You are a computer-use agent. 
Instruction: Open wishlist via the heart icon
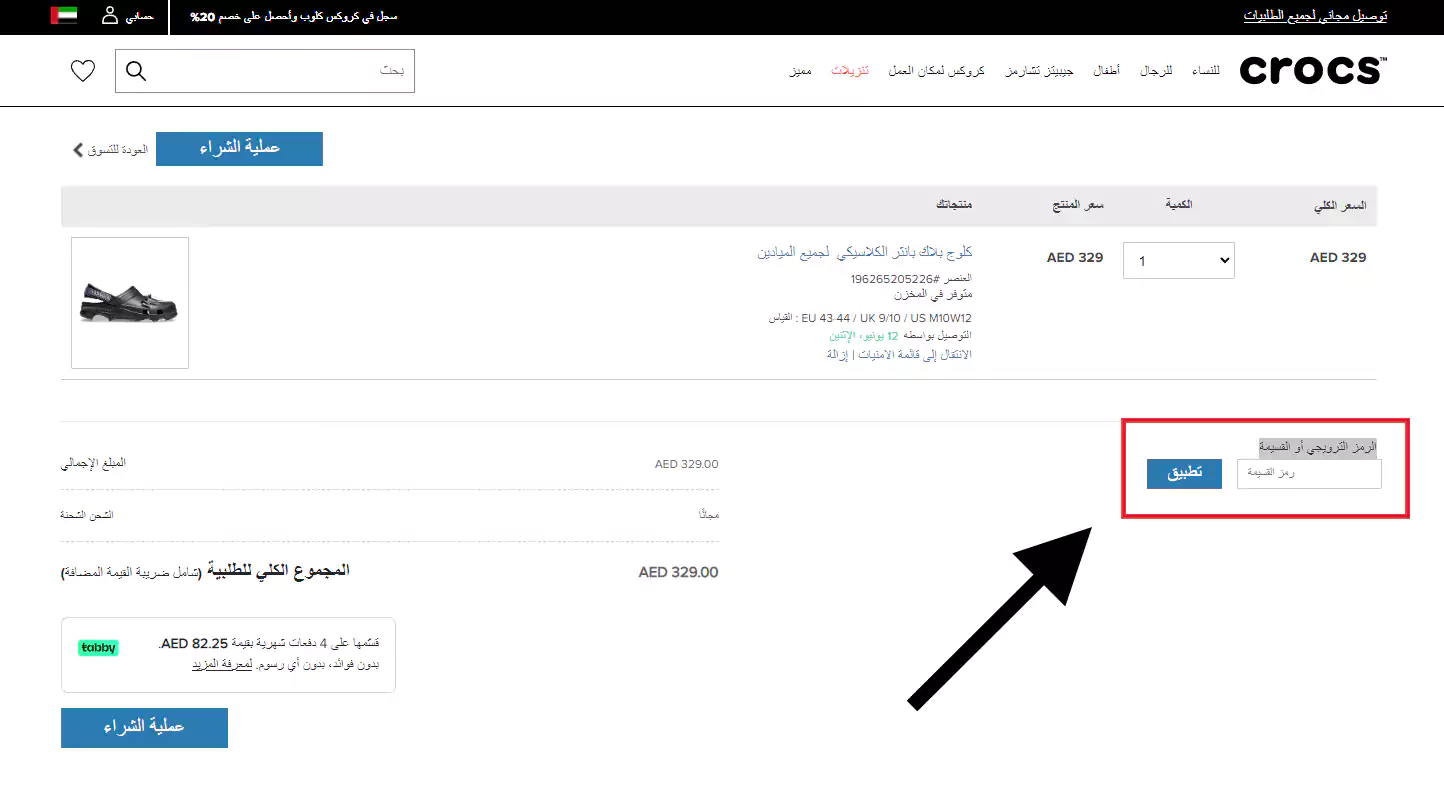(83, 71)
